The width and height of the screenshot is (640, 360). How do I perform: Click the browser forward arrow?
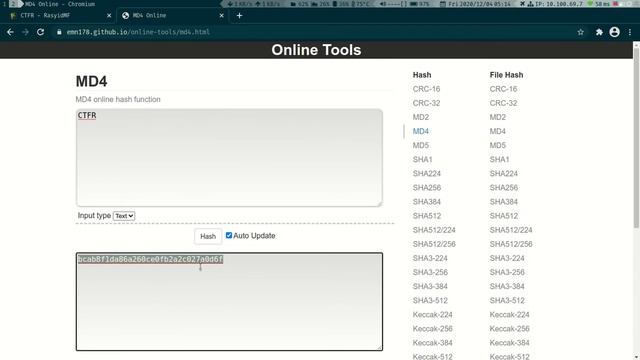(25, 32)
